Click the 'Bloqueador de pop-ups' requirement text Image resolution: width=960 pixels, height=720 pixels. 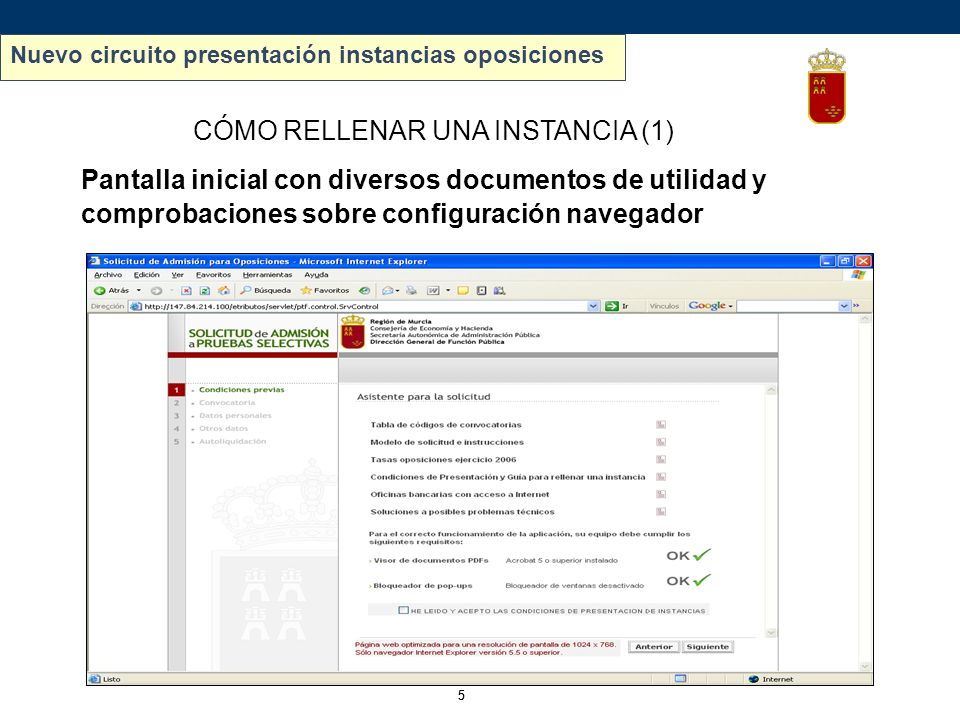coord(423,586)
